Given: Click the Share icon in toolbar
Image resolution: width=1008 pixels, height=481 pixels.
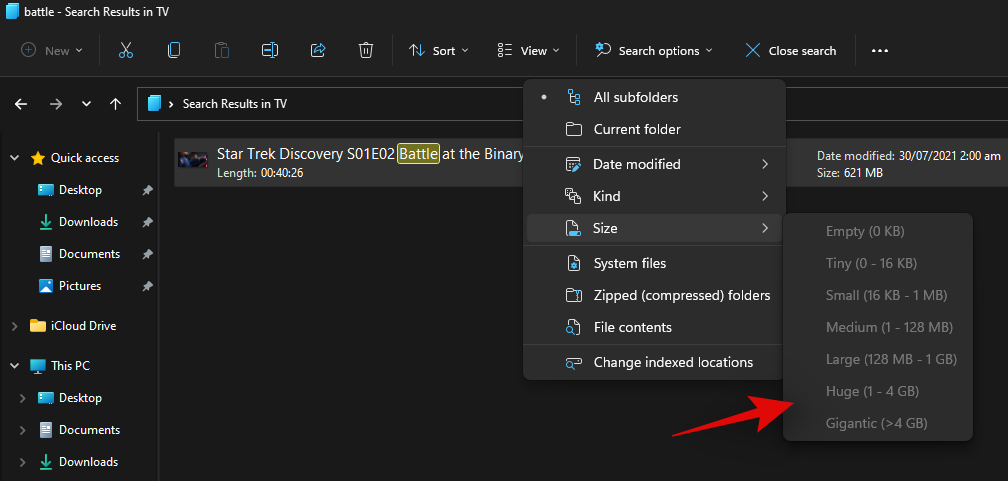Looking at the screenshot, I should [x=318, y=50].
